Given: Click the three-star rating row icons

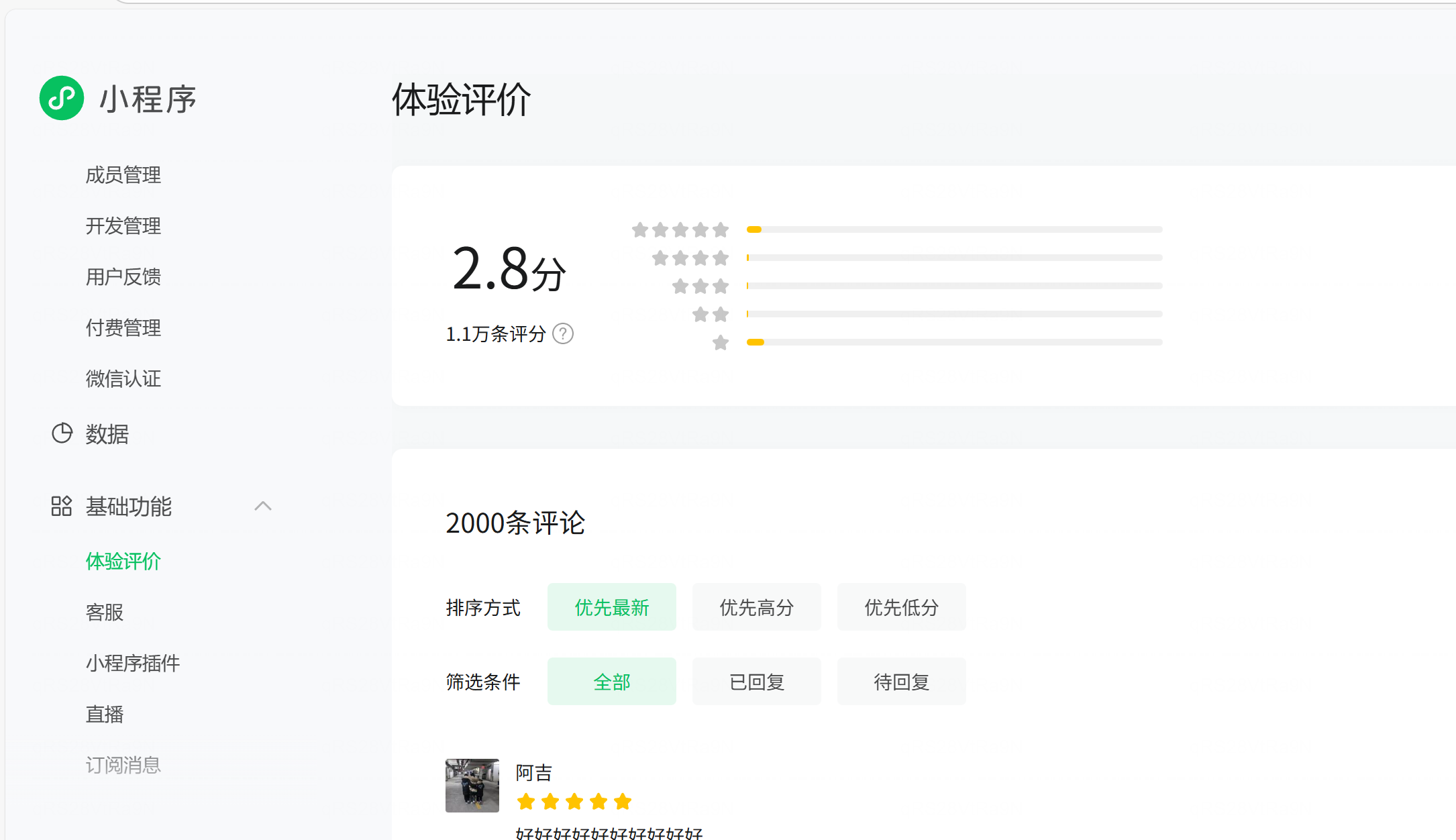Looking at the screenshot, I should coord(700,286).
